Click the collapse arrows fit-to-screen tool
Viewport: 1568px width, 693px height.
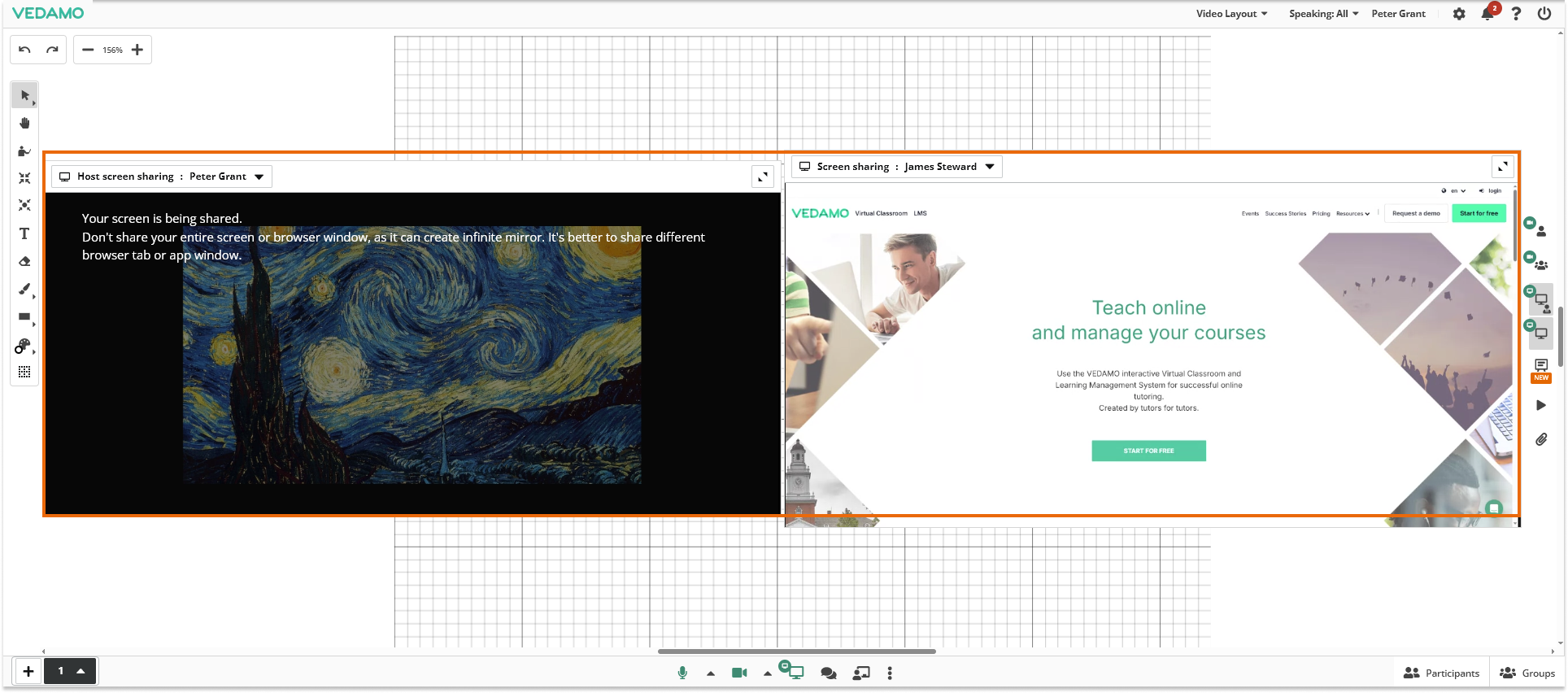pos(24,178)
